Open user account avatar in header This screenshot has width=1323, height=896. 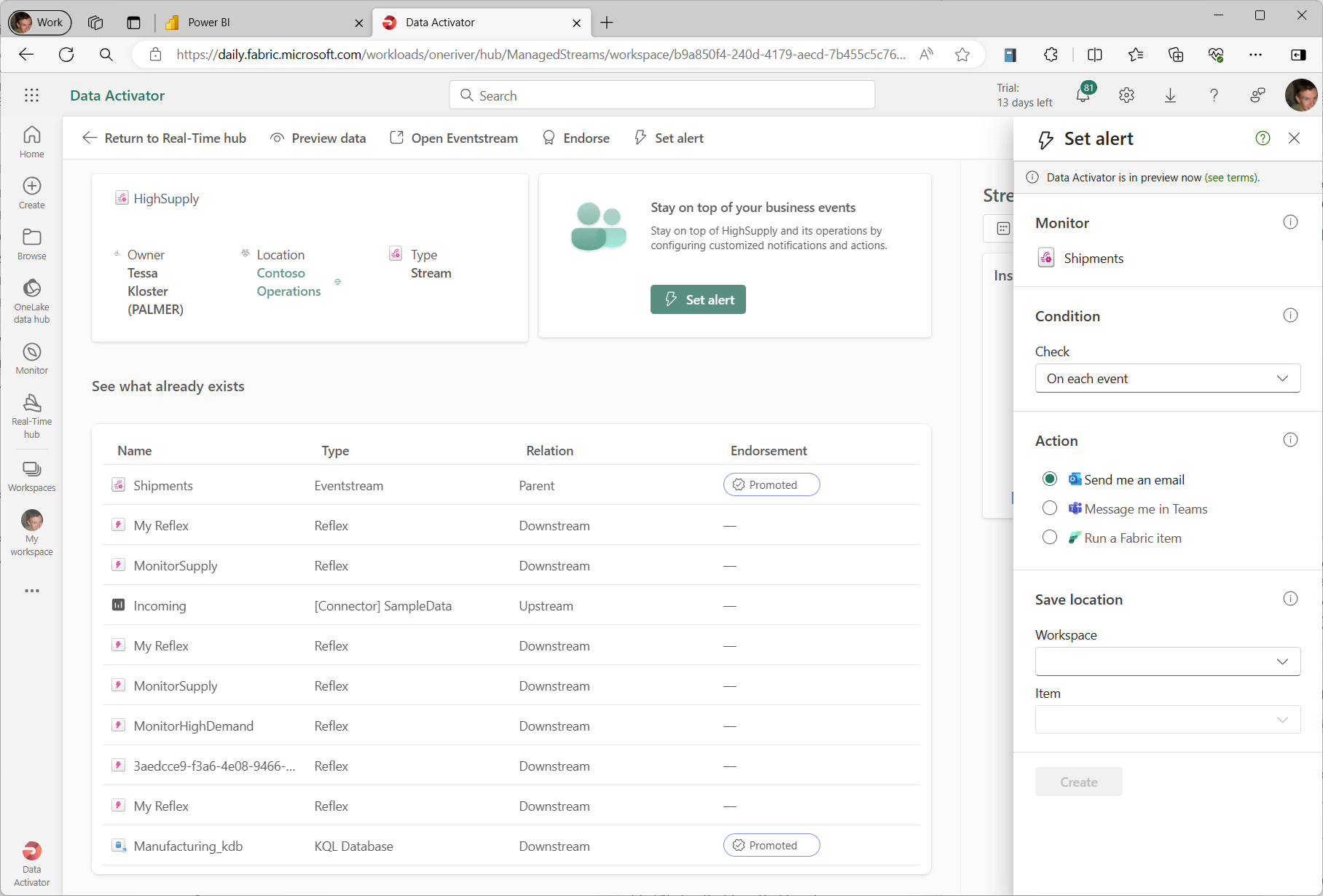[1301, 95]
